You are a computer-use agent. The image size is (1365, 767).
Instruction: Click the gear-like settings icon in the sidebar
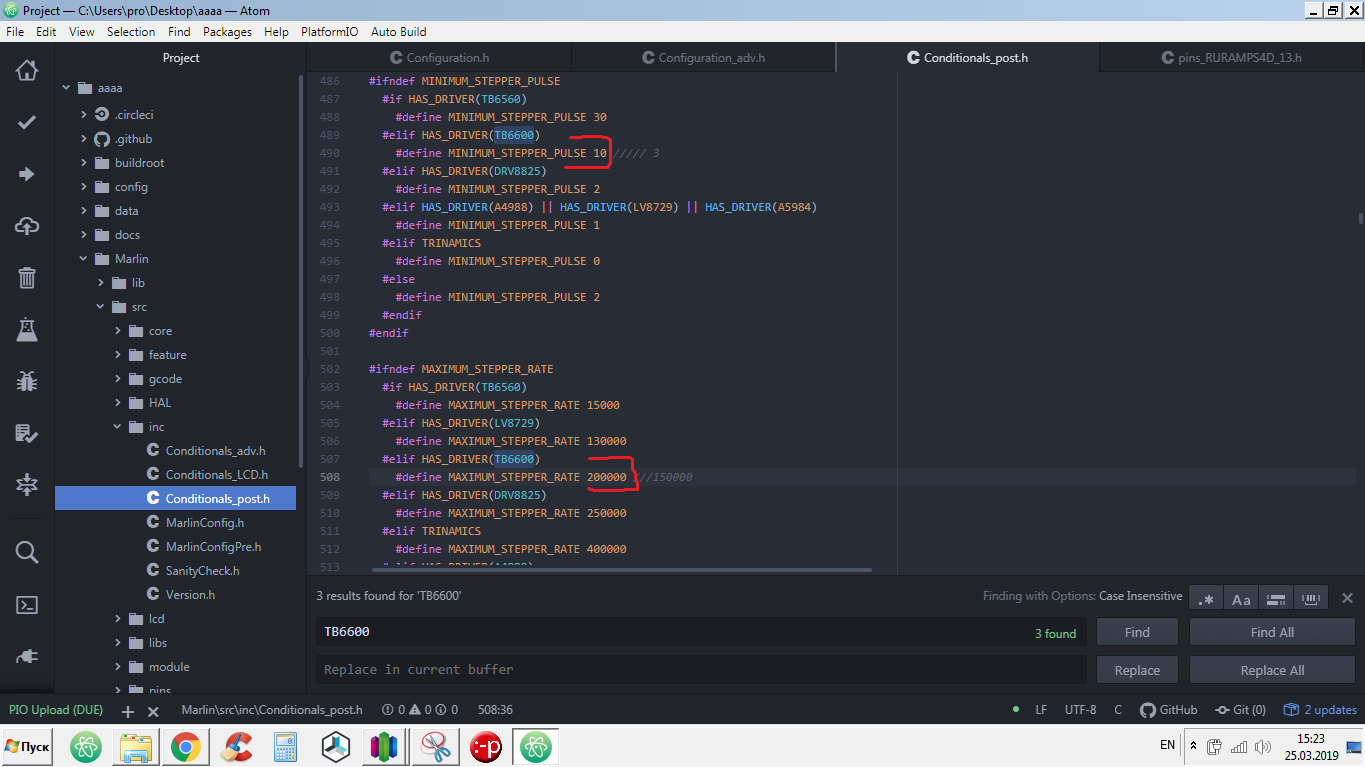(27, 485)
